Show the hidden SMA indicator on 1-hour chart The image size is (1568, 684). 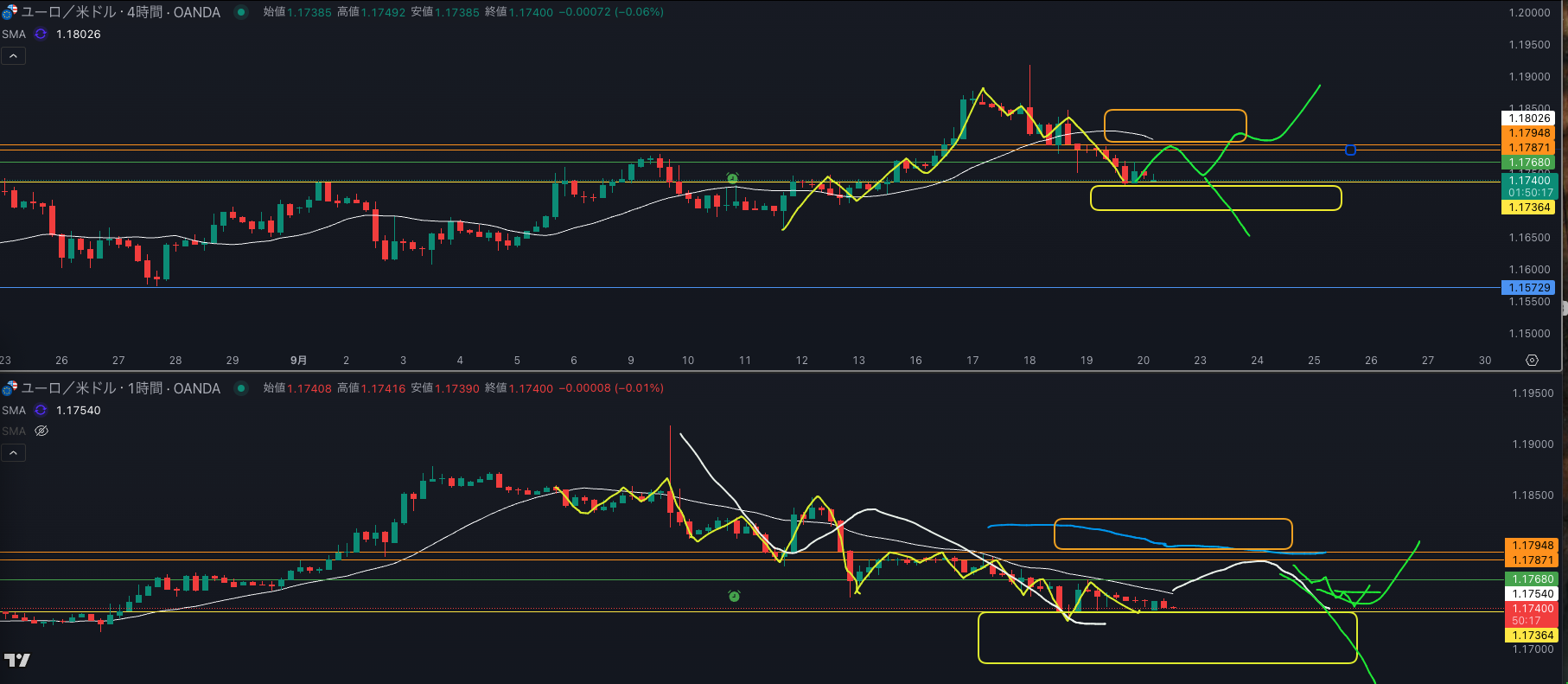pyautogui.click(x=41, y=431)
